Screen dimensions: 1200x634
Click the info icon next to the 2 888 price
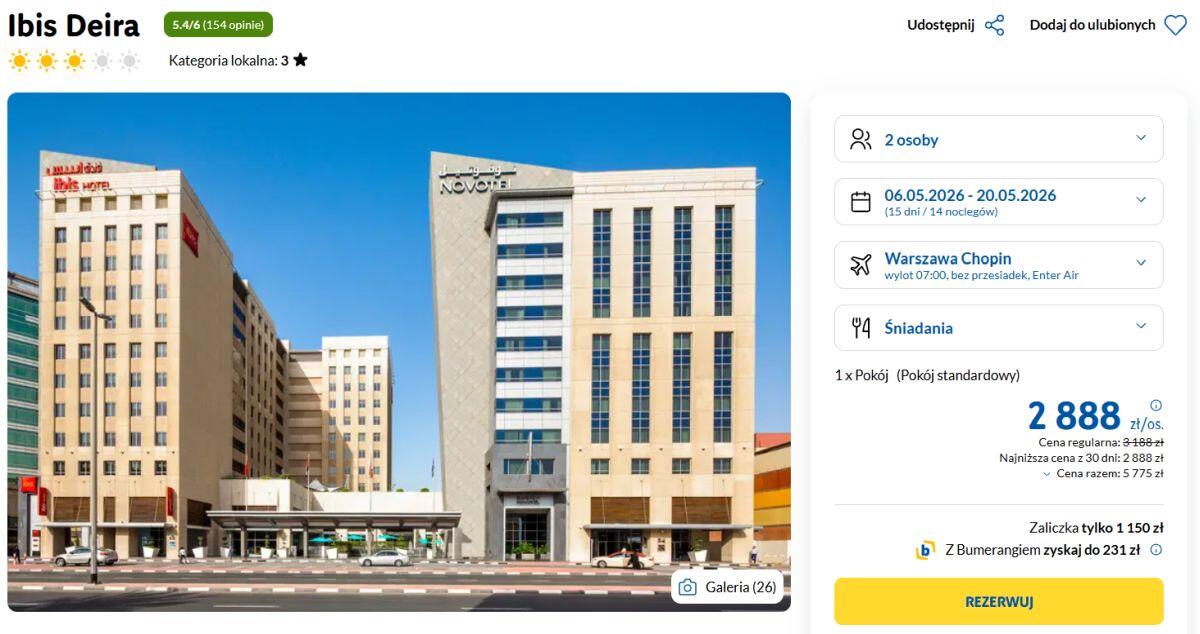coord(1156,405)
